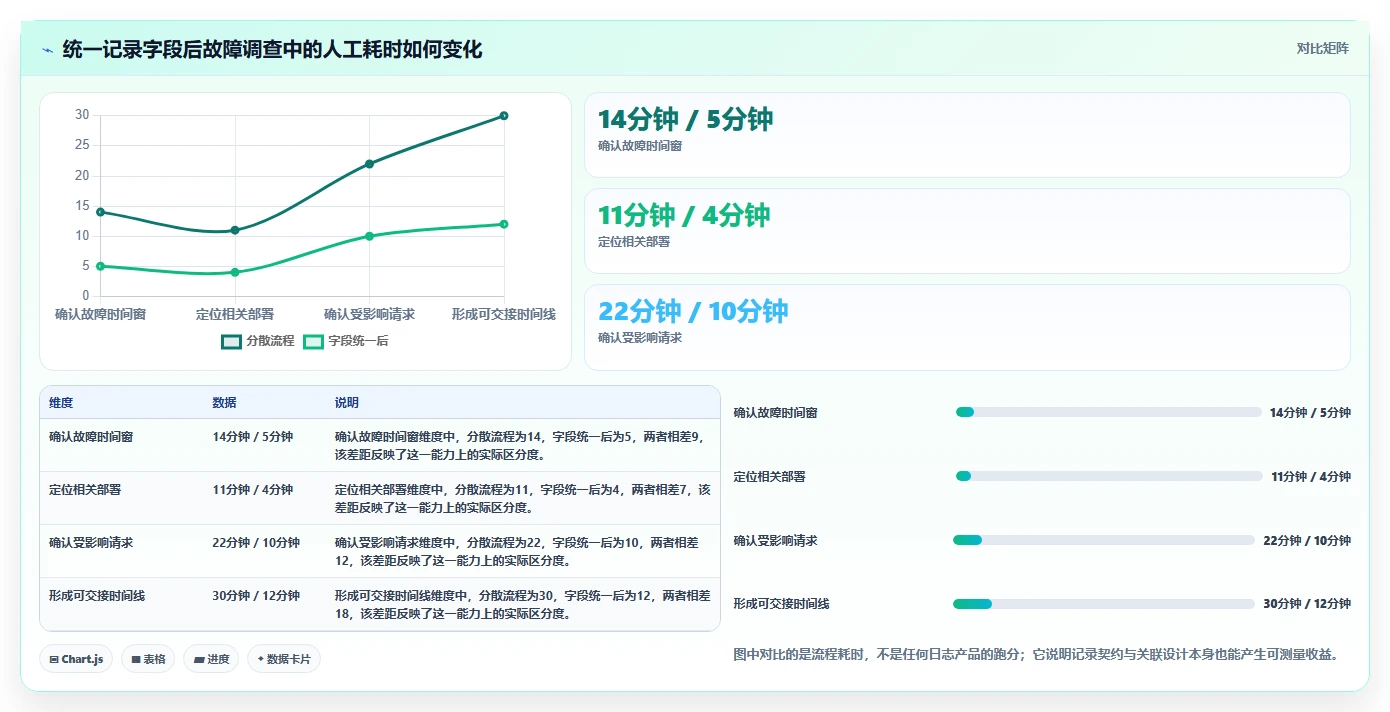
Task: Click the 分散流程 data point at 30
Action: click(504, 116)
